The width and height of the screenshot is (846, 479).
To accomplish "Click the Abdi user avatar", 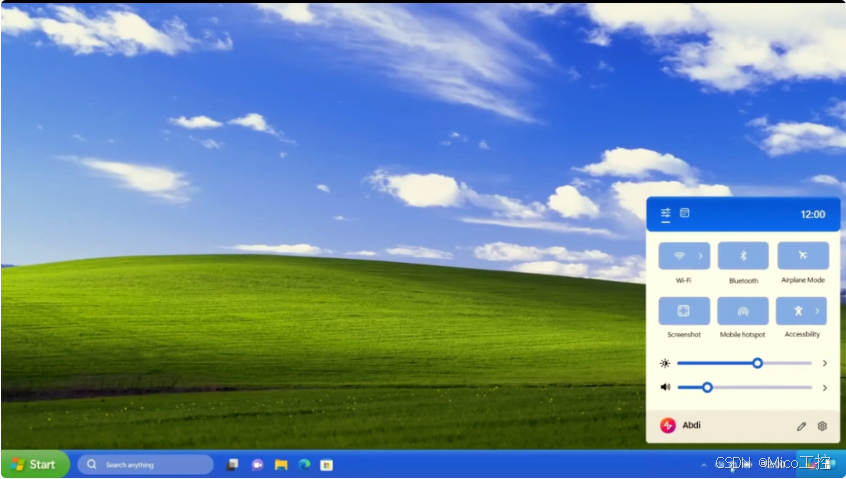I will pos(667,426).
